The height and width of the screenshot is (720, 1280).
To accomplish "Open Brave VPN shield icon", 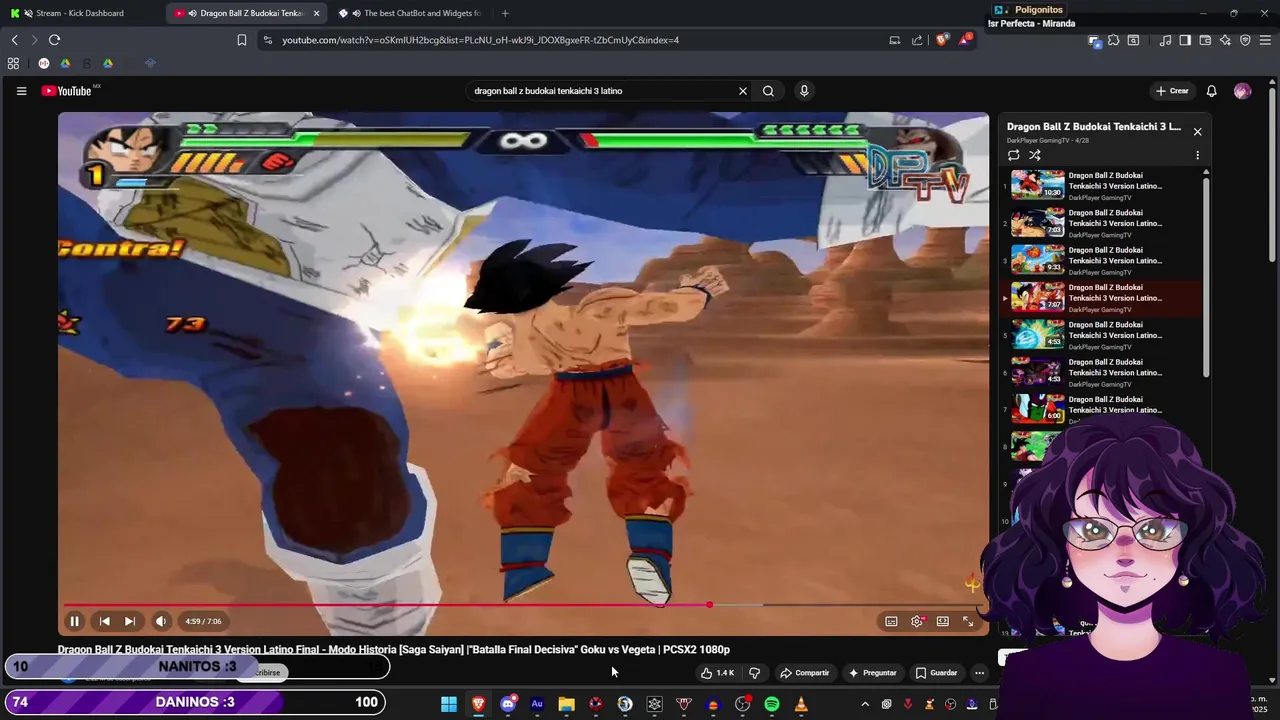I will (x=1245, y=40).
